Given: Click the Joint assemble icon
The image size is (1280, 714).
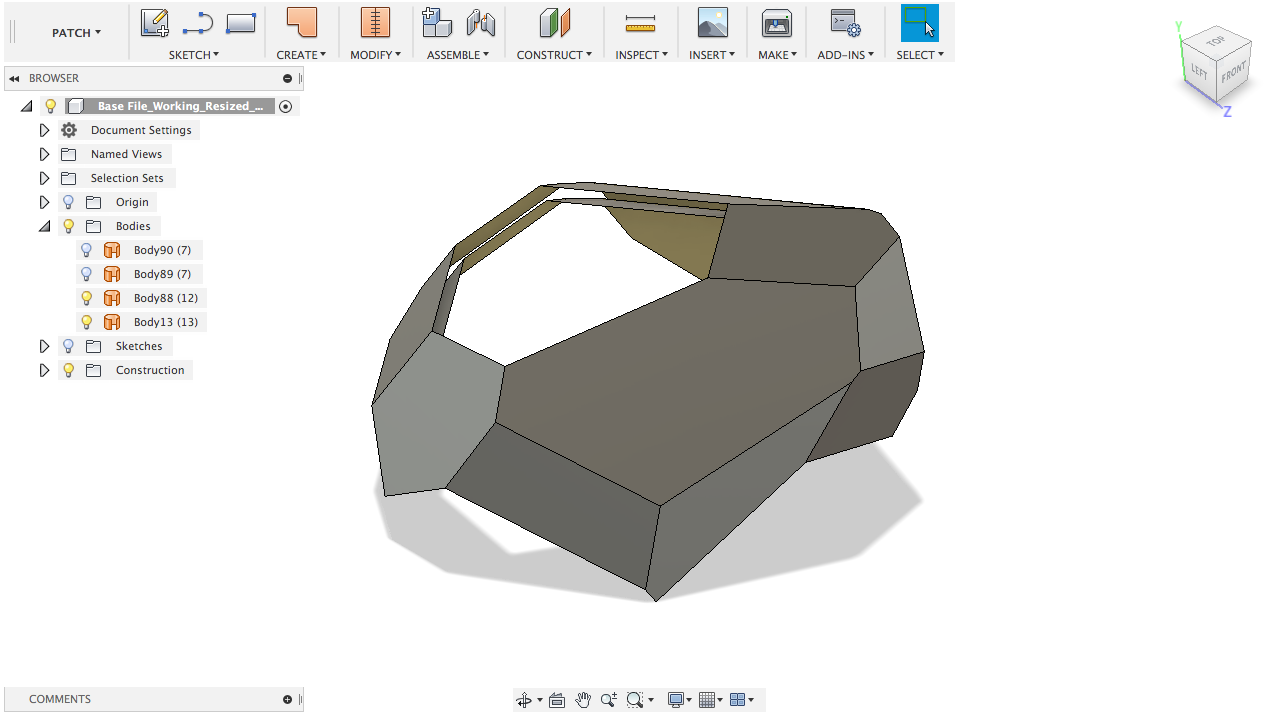Looking at the screenshot, I should tap(481, 23).
